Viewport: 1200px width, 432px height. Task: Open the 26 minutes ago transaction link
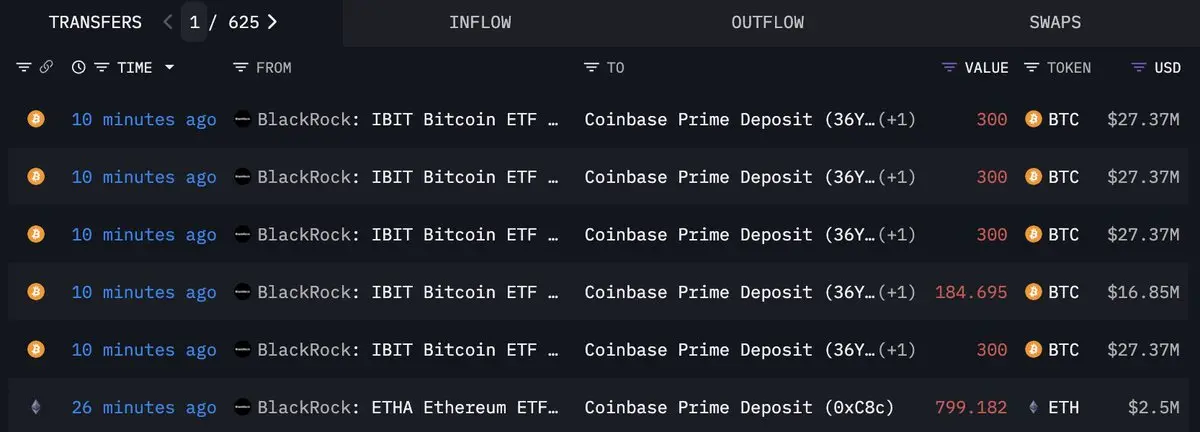click(x=144, y=408)
